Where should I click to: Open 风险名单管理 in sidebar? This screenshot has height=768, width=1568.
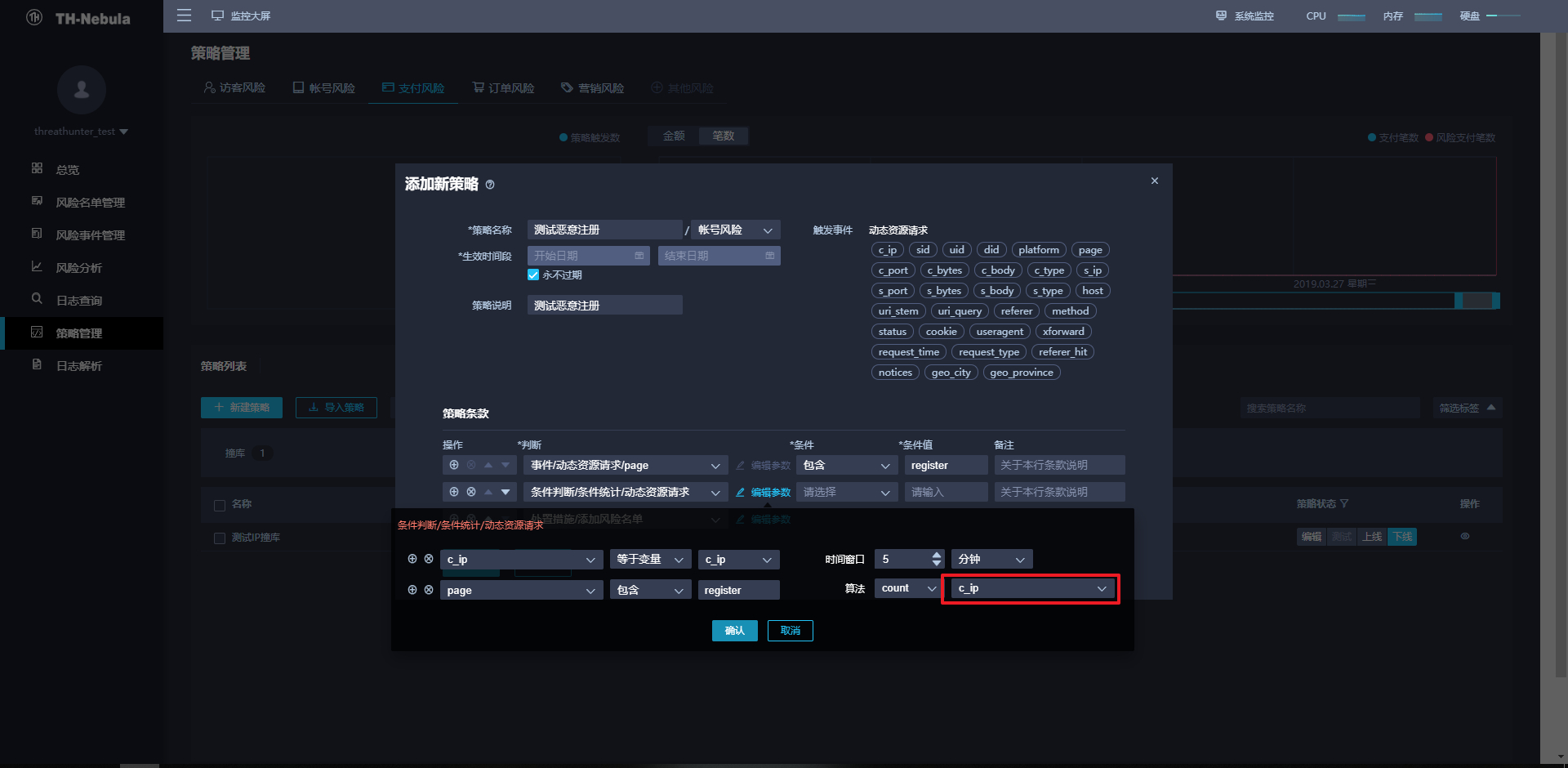point(91,202)
